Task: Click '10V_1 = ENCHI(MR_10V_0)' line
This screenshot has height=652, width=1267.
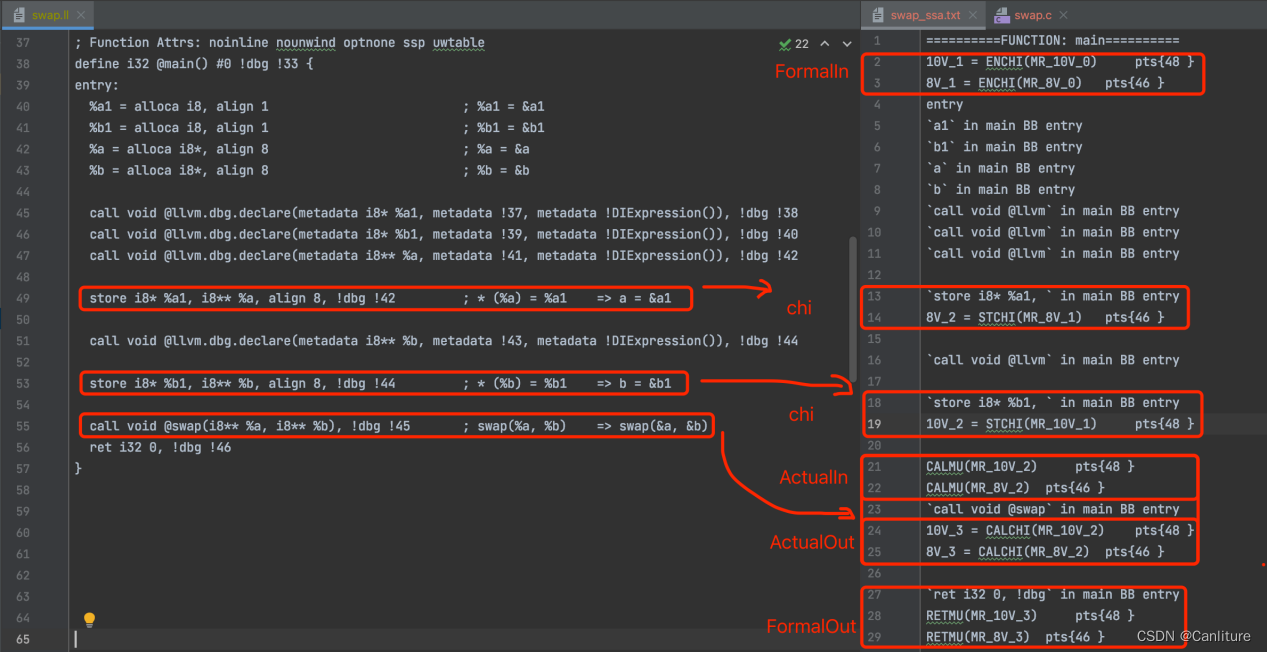Action: click(1059, 62)
